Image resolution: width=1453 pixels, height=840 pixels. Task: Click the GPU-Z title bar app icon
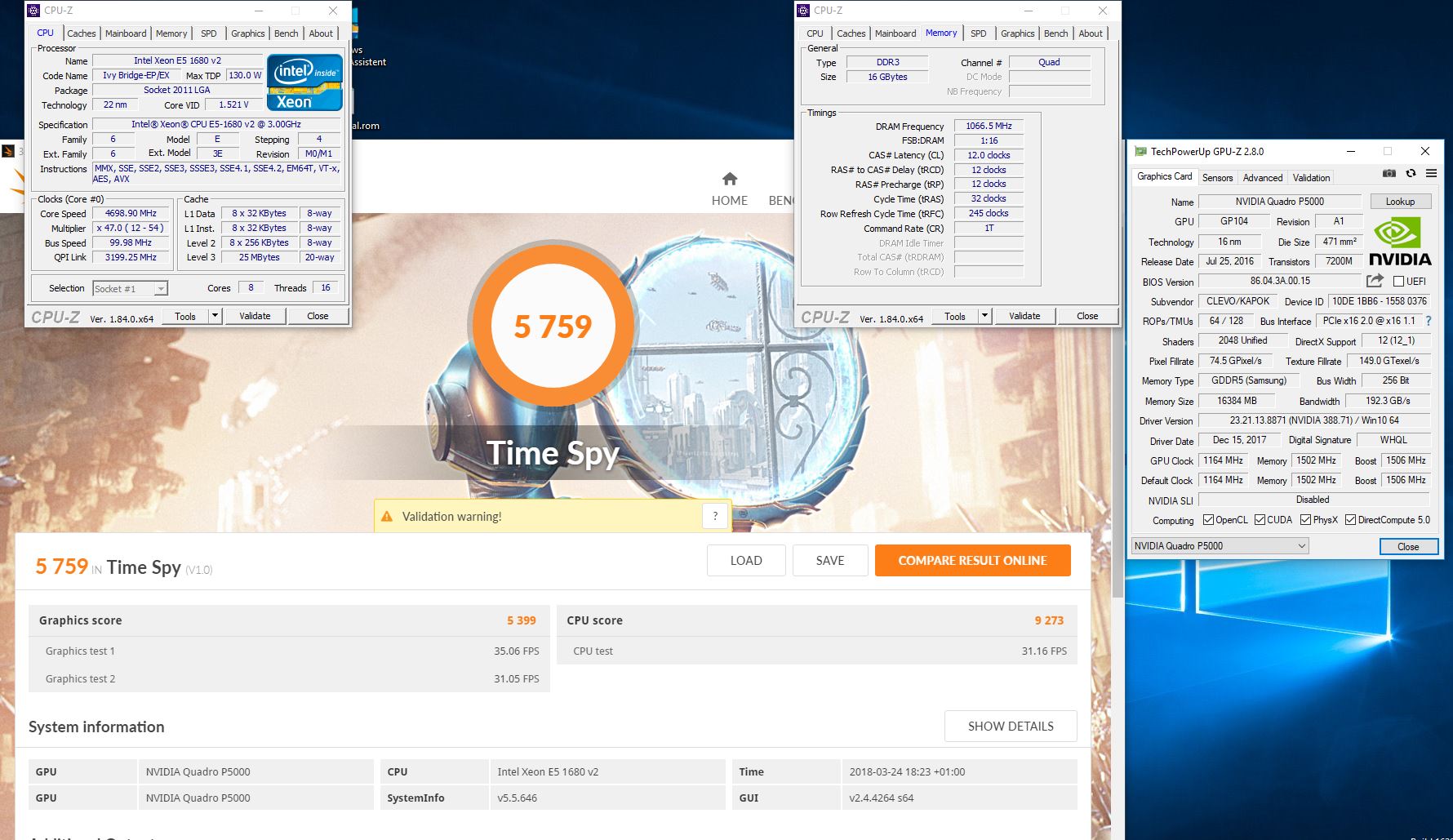click(x=1140, y=151)
